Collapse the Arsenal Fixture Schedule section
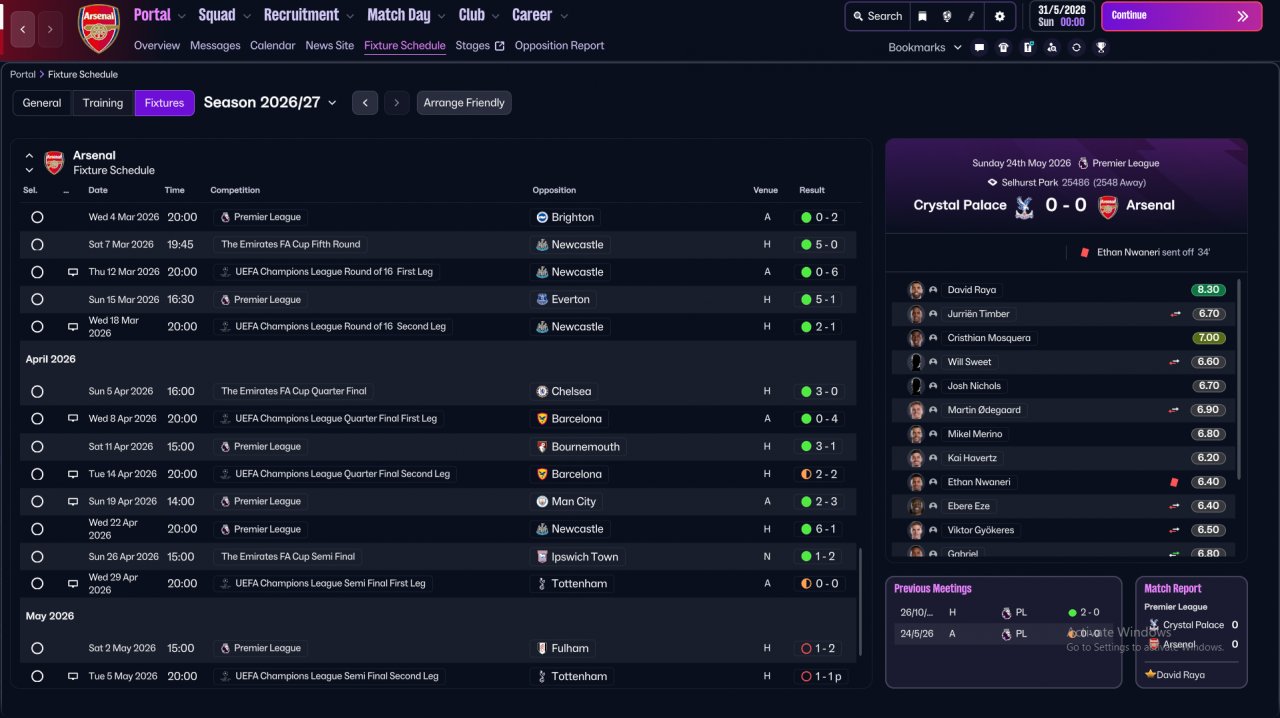 (x=29, y=156)
